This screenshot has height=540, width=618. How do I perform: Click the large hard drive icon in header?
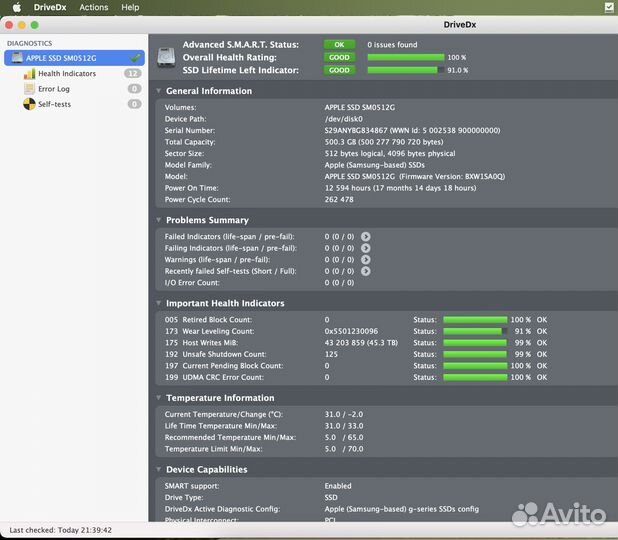(166, 58)
